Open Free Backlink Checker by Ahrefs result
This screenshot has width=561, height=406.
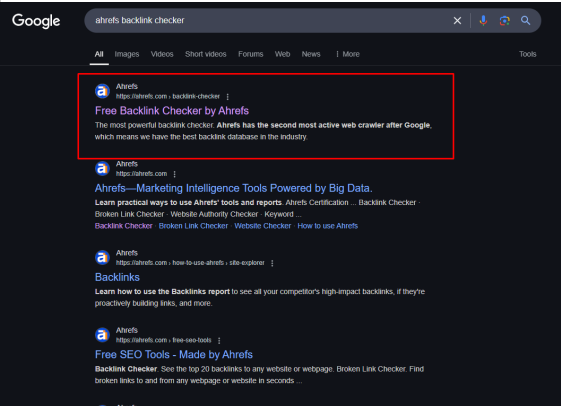pyautogui.click(x=172, y=111)
